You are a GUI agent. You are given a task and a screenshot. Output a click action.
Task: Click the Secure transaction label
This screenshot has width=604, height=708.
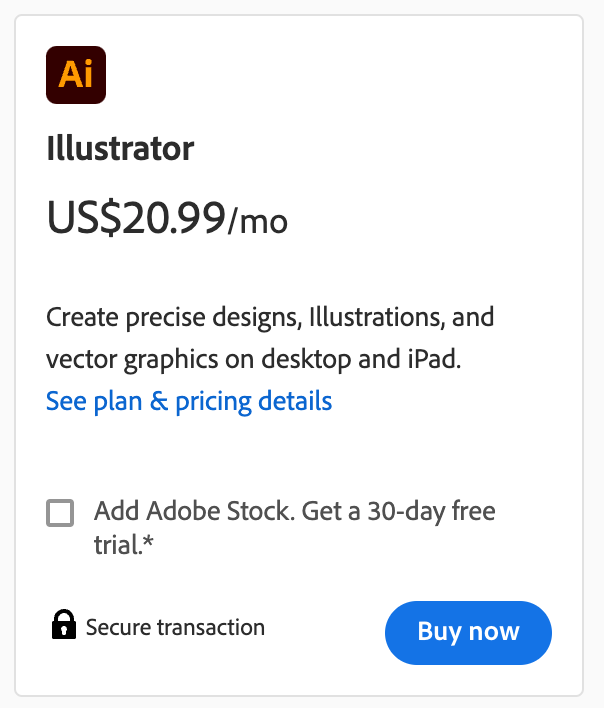tap(175, 628)
